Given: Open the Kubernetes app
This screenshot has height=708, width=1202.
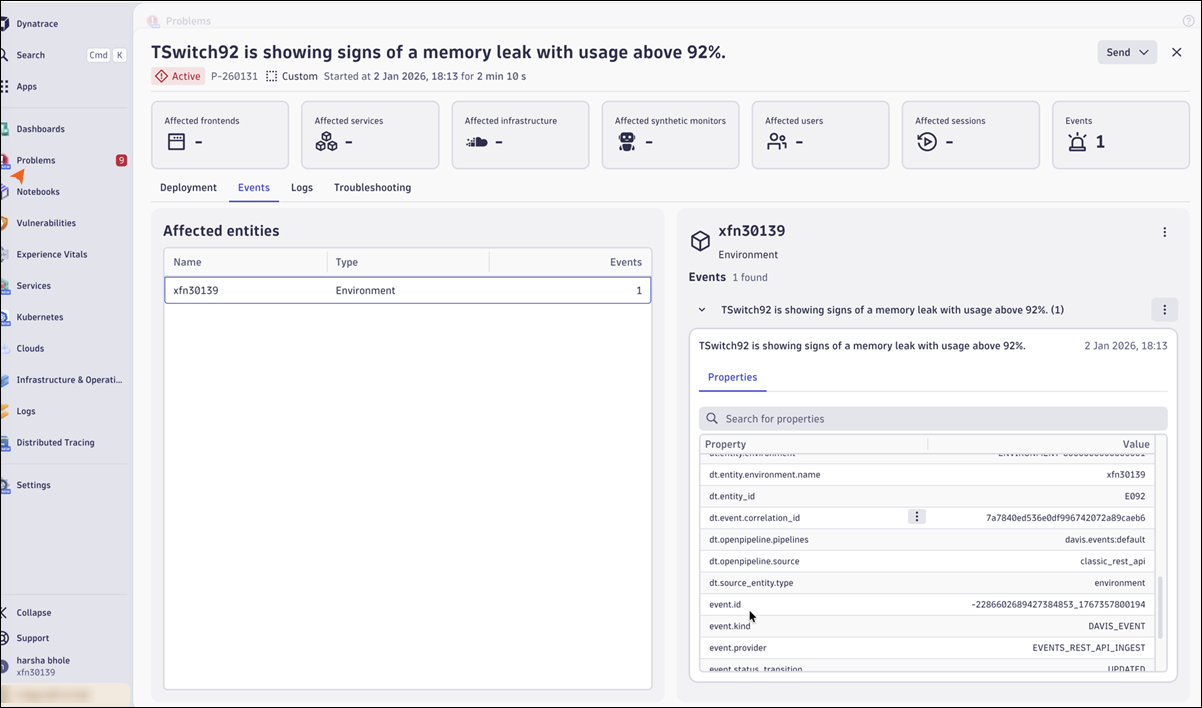Looking at the screenshot, I should pyautogui.click(x=40, y=317).
